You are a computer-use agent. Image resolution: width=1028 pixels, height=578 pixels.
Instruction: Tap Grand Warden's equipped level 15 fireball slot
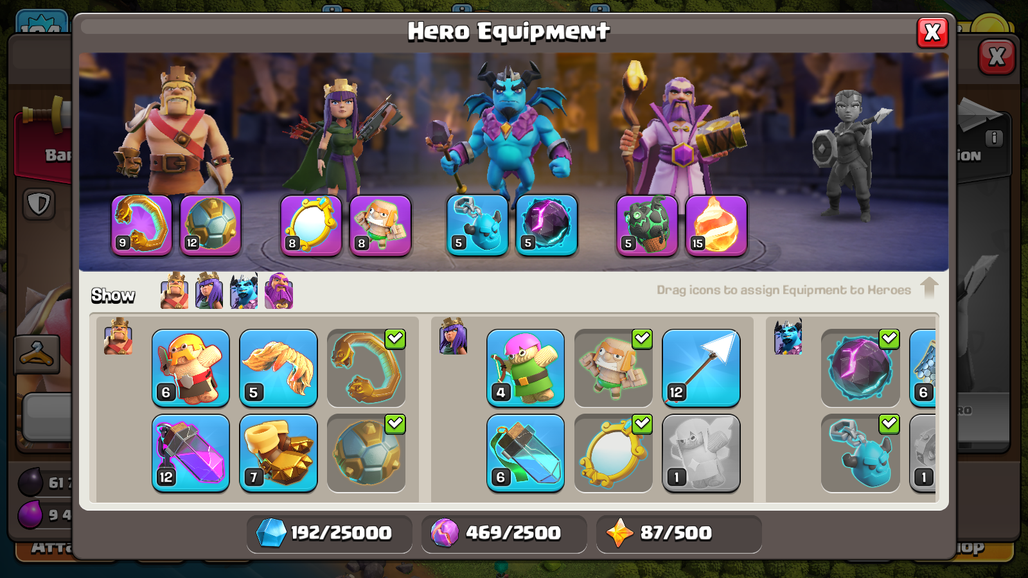(716, 225)
